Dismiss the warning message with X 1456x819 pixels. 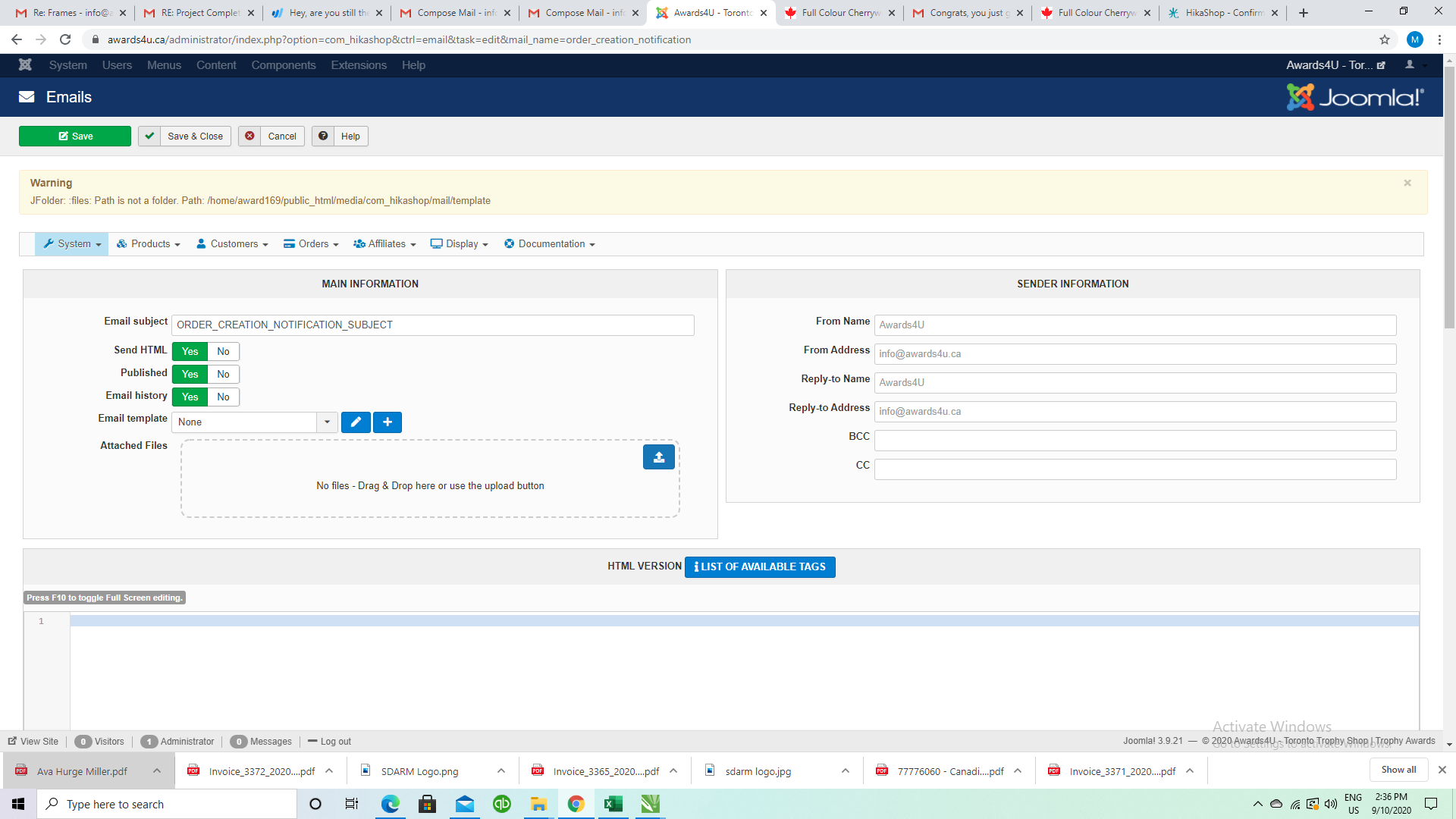1407,183
